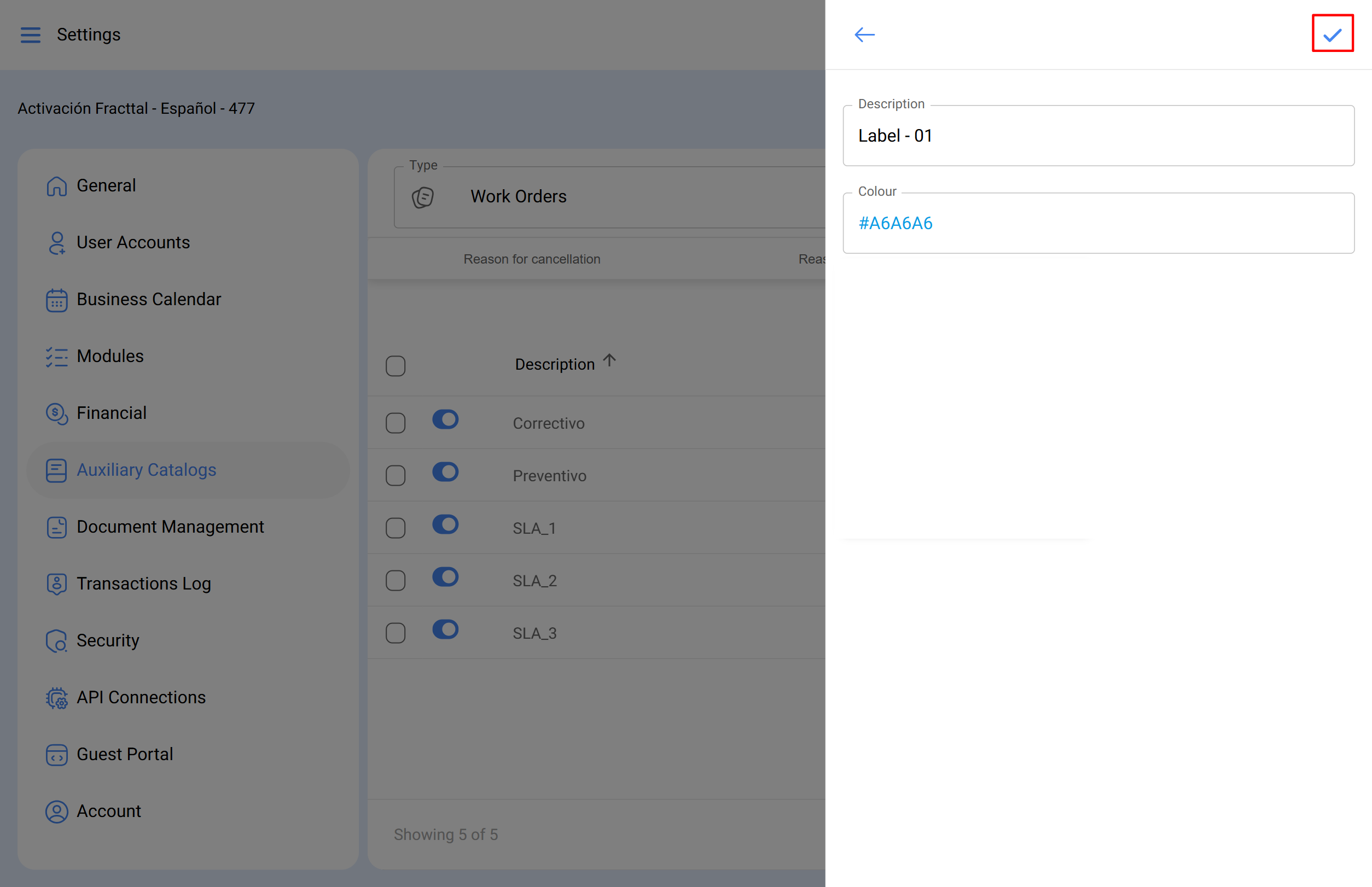Click the Security shield icon
1372x887 pixels.
click(56, 641)
